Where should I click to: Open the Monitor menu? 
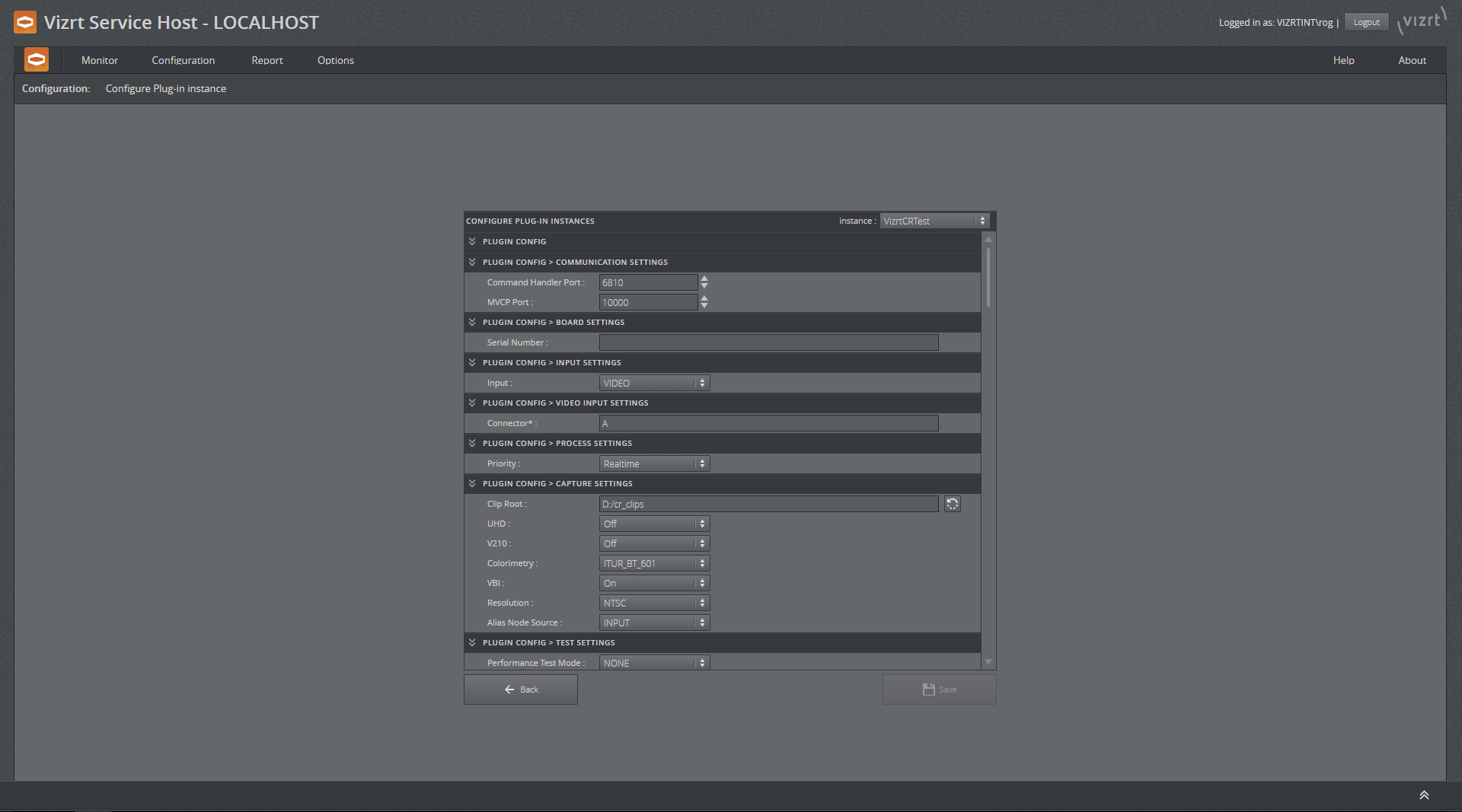pyautogui.click(x=100, y=60)
